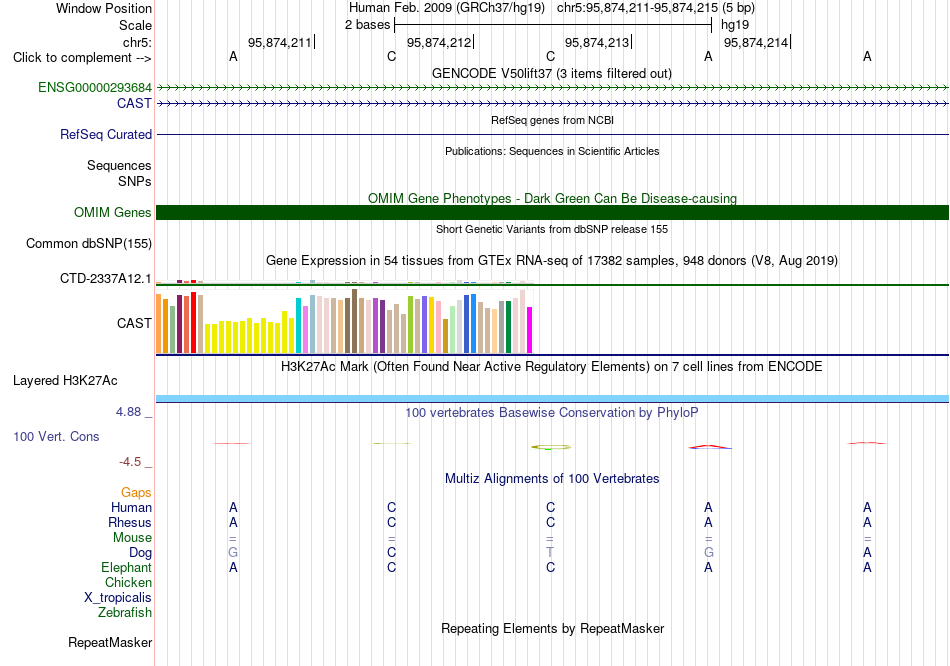Click the SNPs label under Sequences

[135, 181]
